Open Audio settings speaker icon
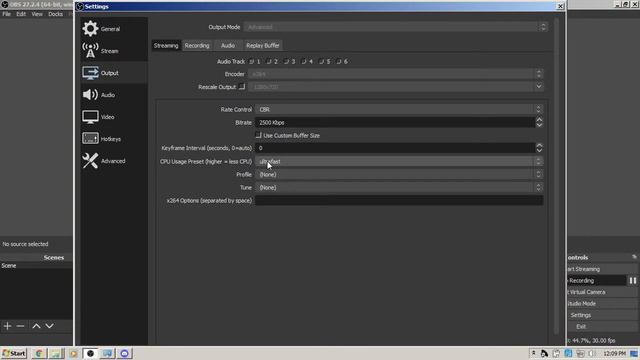This screenshot has width=640, height=360. tap(90, 95)
